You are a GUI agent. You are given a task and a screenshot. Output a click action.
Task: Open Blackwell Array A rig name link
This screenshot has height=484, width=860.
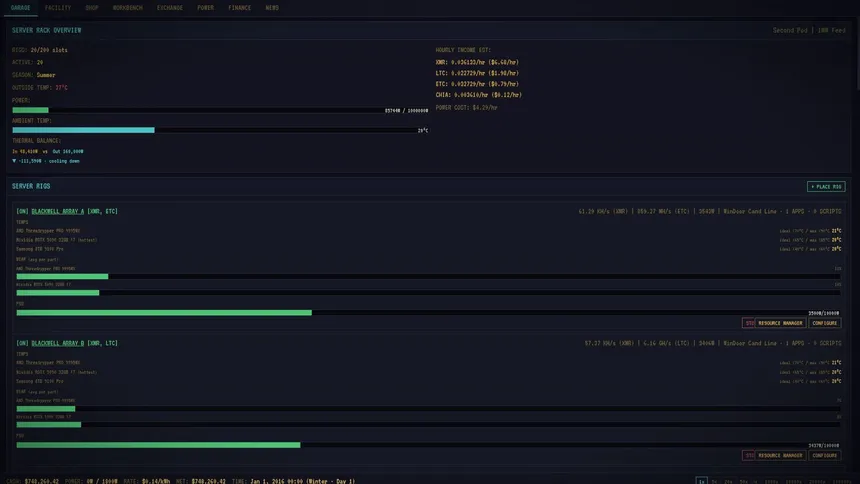pyautogui.click(x=58, y=211)
